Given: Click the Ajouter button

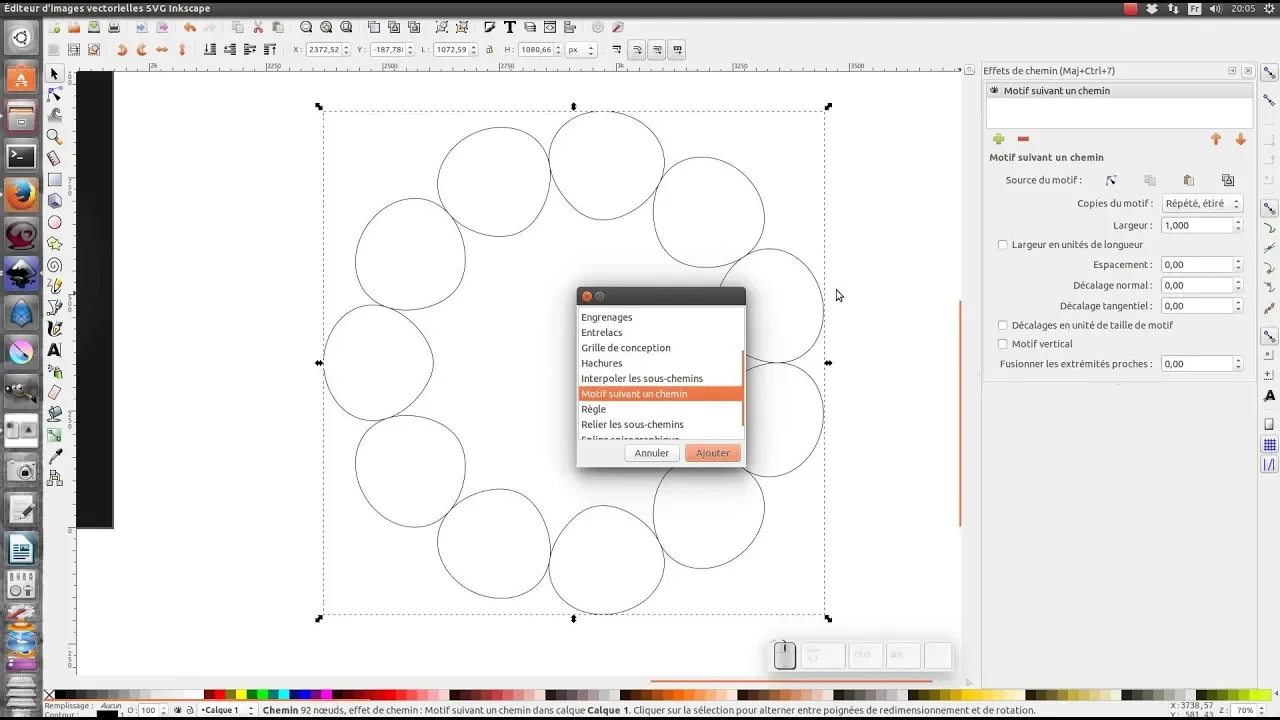Looking at the screenshot, I should 713,453.
